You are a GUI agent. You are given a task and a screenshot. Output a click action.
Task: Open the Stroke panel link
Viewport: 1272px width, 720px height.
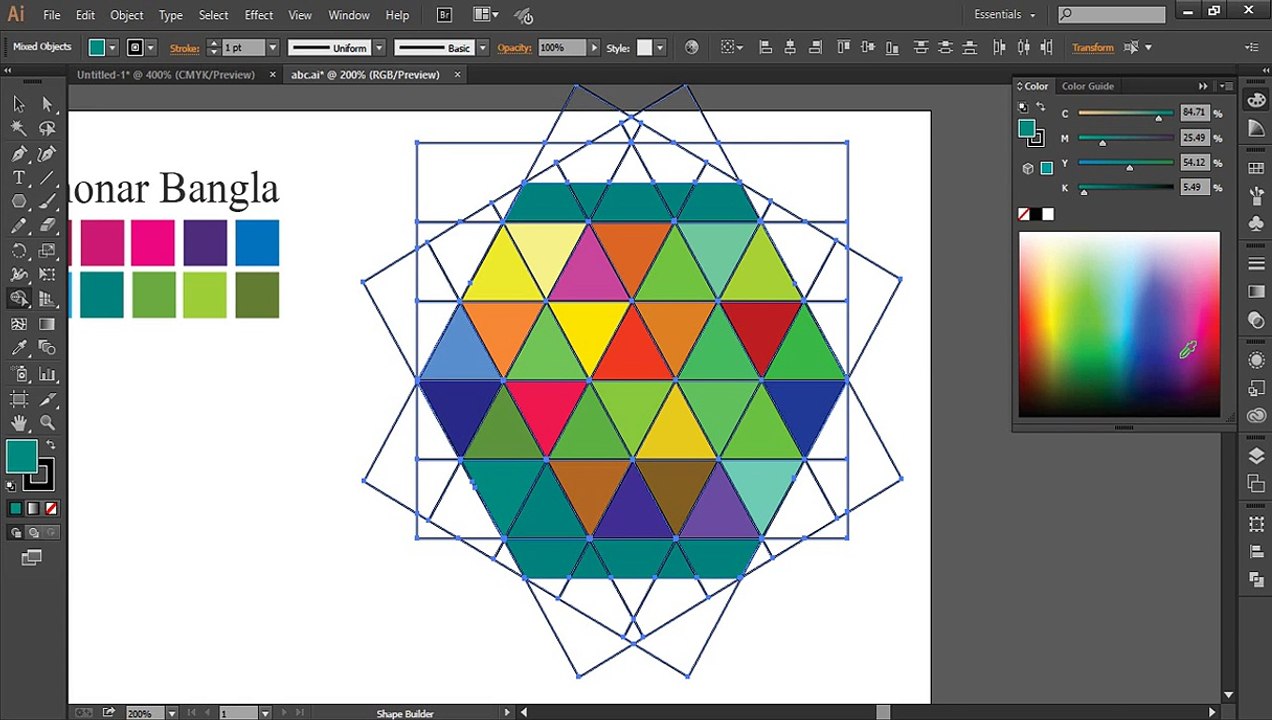tap(184, 48)
